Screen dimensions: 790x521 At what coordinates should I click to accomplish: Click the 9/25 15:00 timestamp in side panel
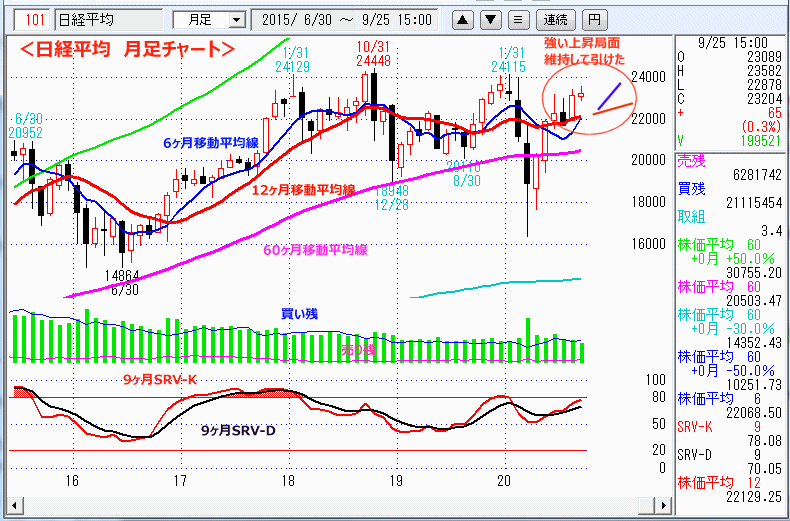coord(733,43)
